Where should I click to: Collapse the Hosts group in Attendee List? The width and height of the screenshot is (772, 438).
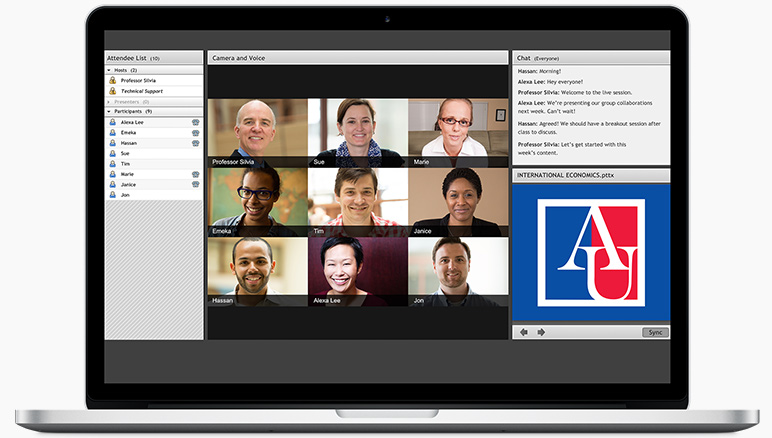[x=109, y=70]
